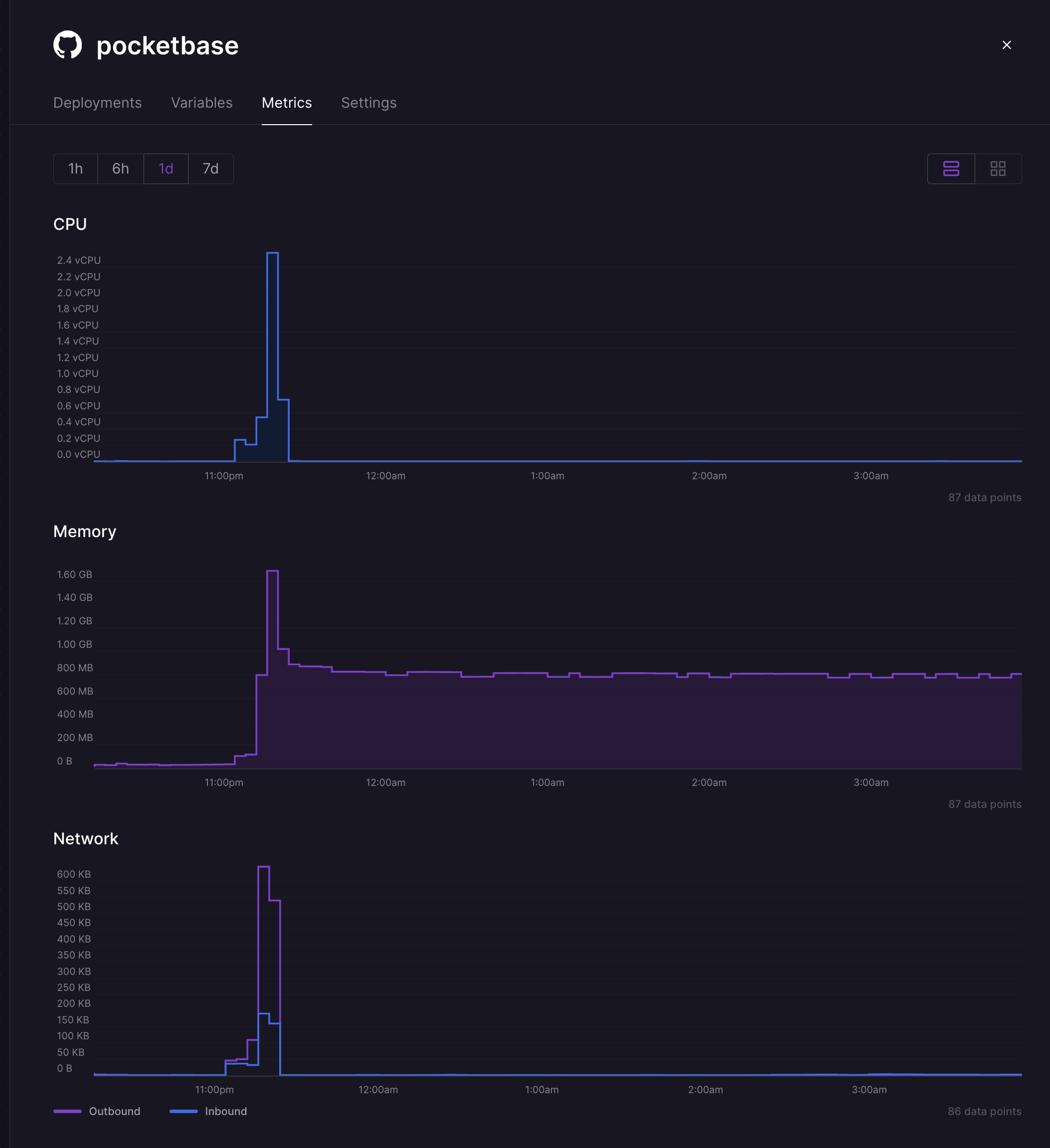Screen dimensions: 1050x1148
Task: Select the 6h time range
Action: (x=120, y=169)
